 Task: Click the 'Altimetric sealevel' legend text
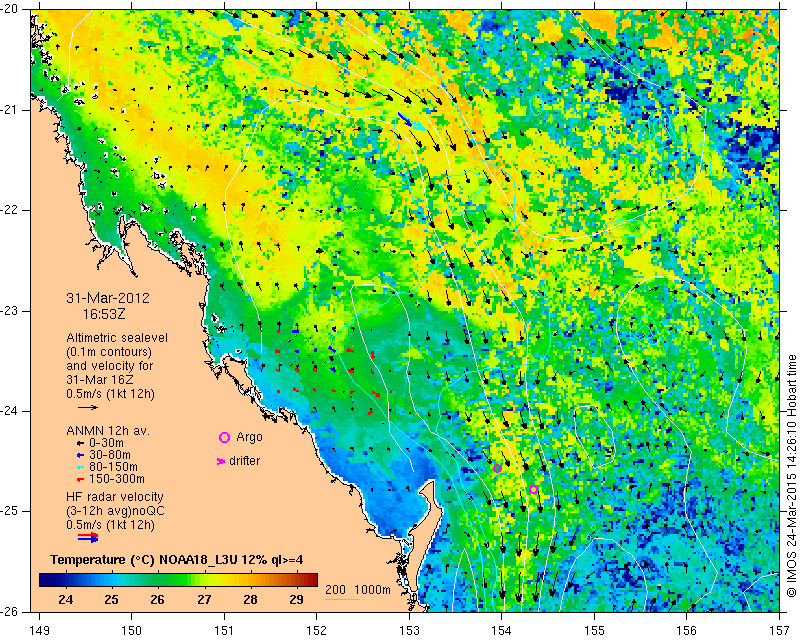(117, 338)
